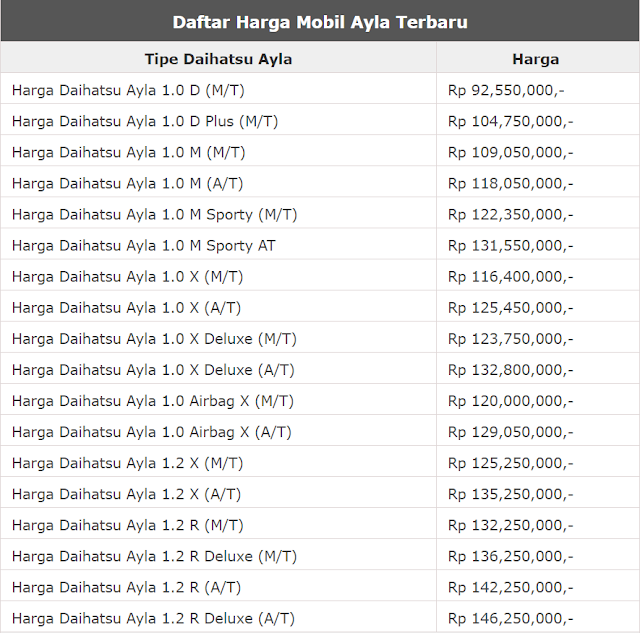The height and width of the screenshot is (633, 640).
Task: Select the price Rp 129,050,000
Action: (x=510, y=432)
